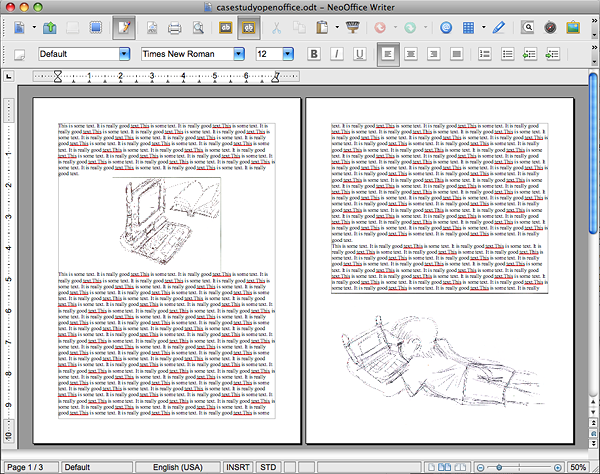The height and width of the screenshot is (474, 600).
Task: Toggle Italic formatting
Action: click(x=336, y=53)
